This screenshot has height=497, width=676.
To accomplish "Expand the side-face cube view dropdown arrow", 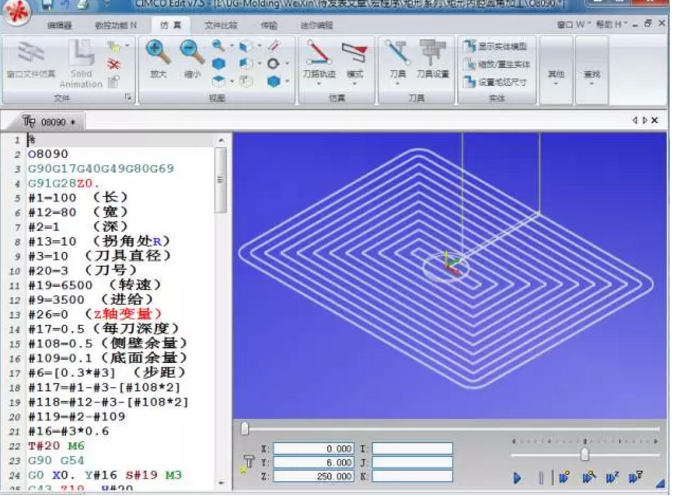I will tap(260, 45).
